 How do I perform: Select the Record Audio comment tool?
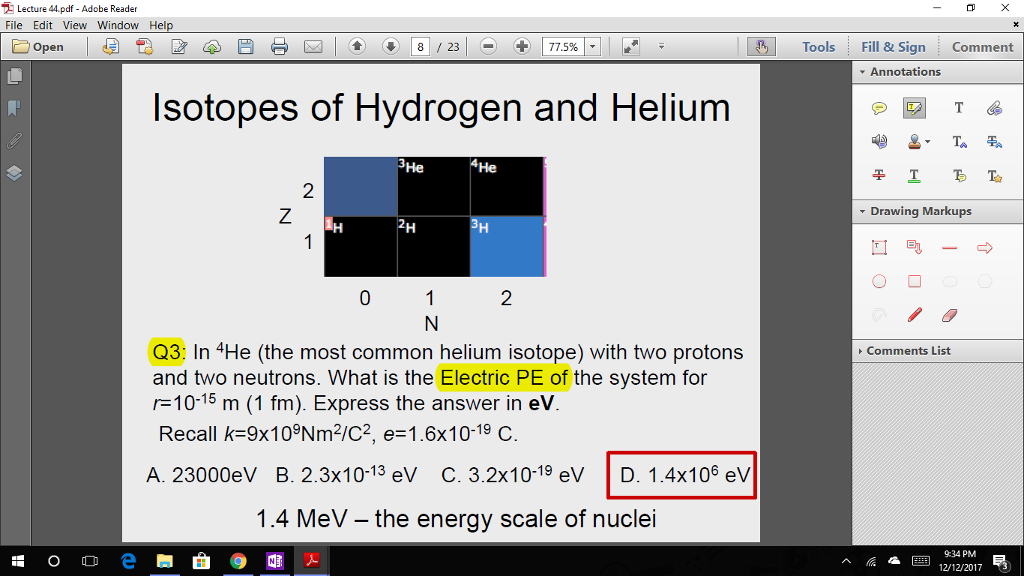coord(879,141)
